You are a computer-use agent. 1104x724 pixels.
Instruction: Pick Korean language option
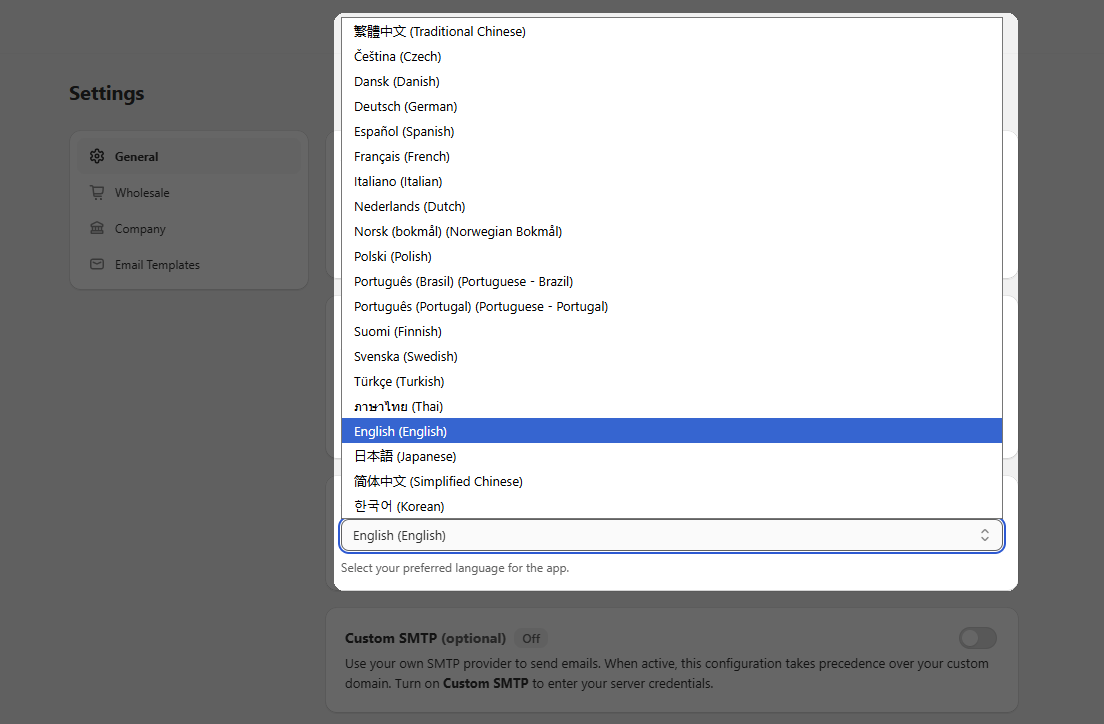click(x=672, y=506)
